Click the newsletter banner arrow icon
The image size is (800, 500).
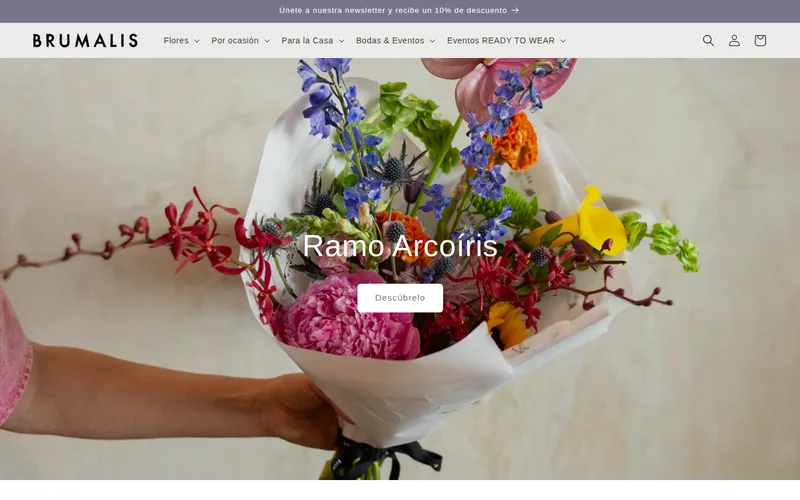(x=515, y=10)
